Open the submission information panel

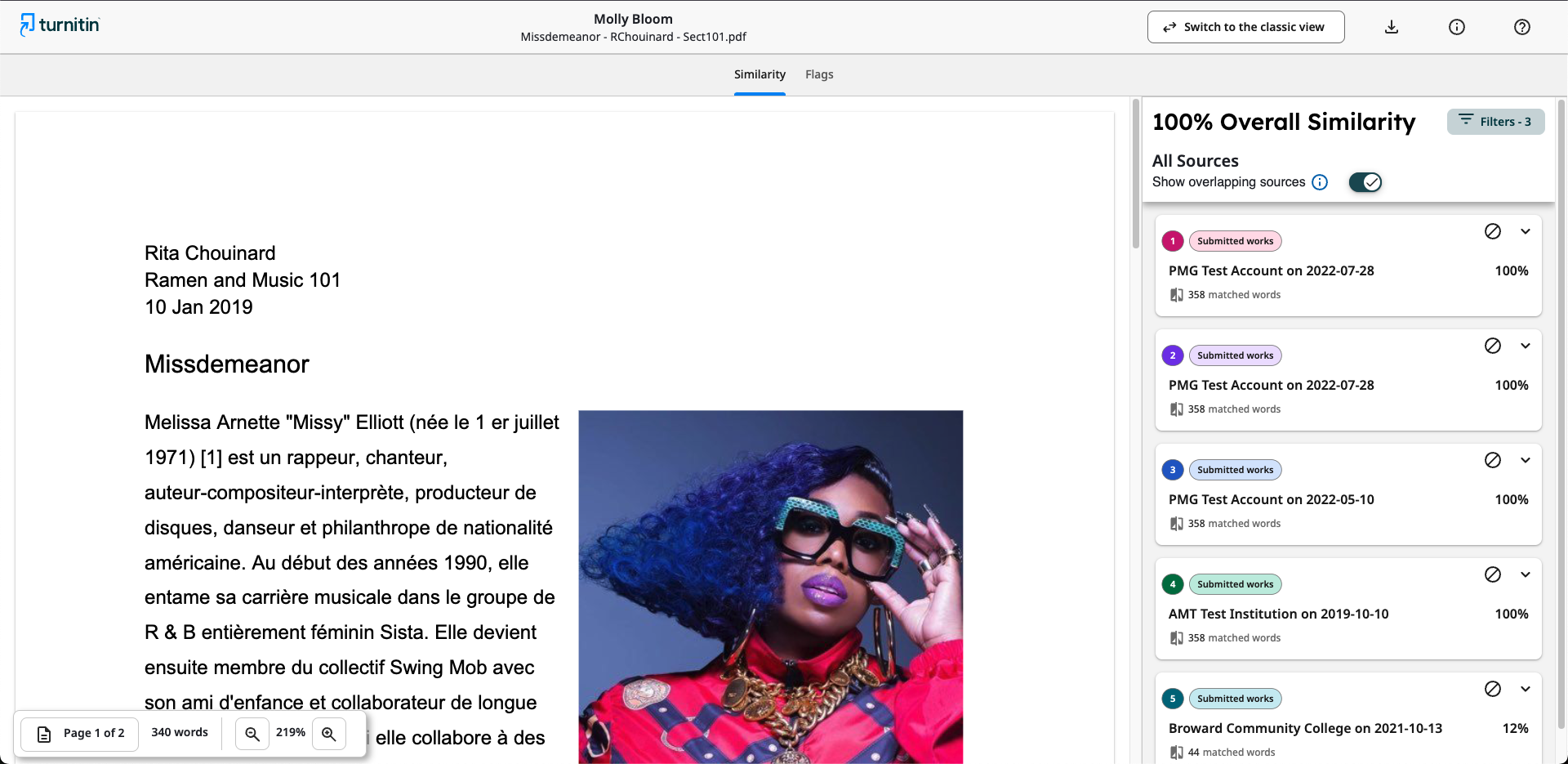click(1457, 27)
